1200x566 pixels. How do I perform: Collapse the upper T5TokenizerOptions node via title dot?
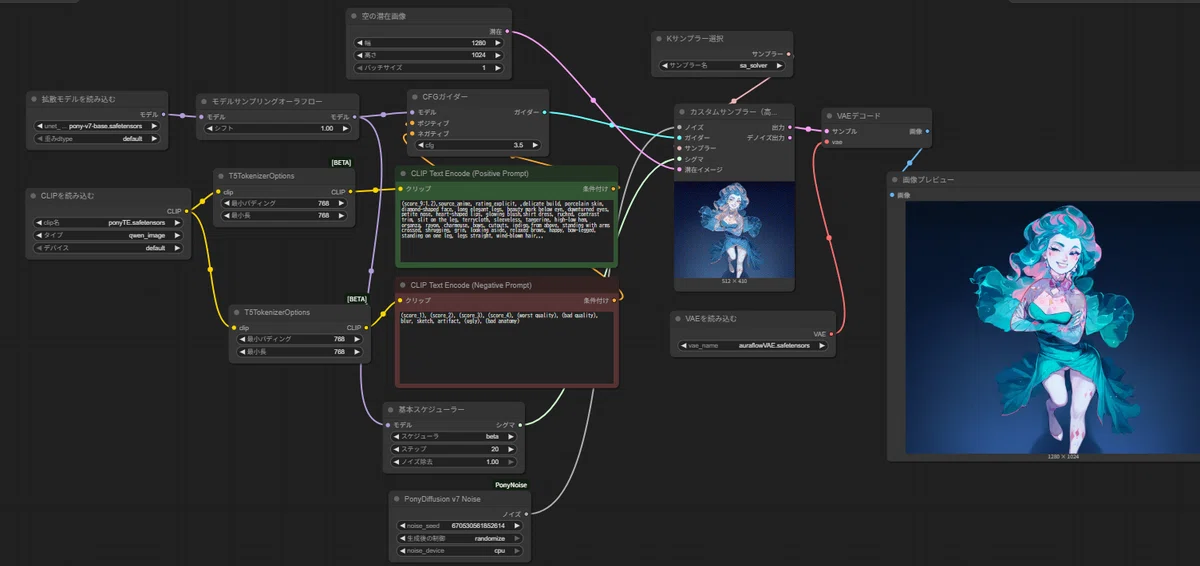tap(222, 176)
